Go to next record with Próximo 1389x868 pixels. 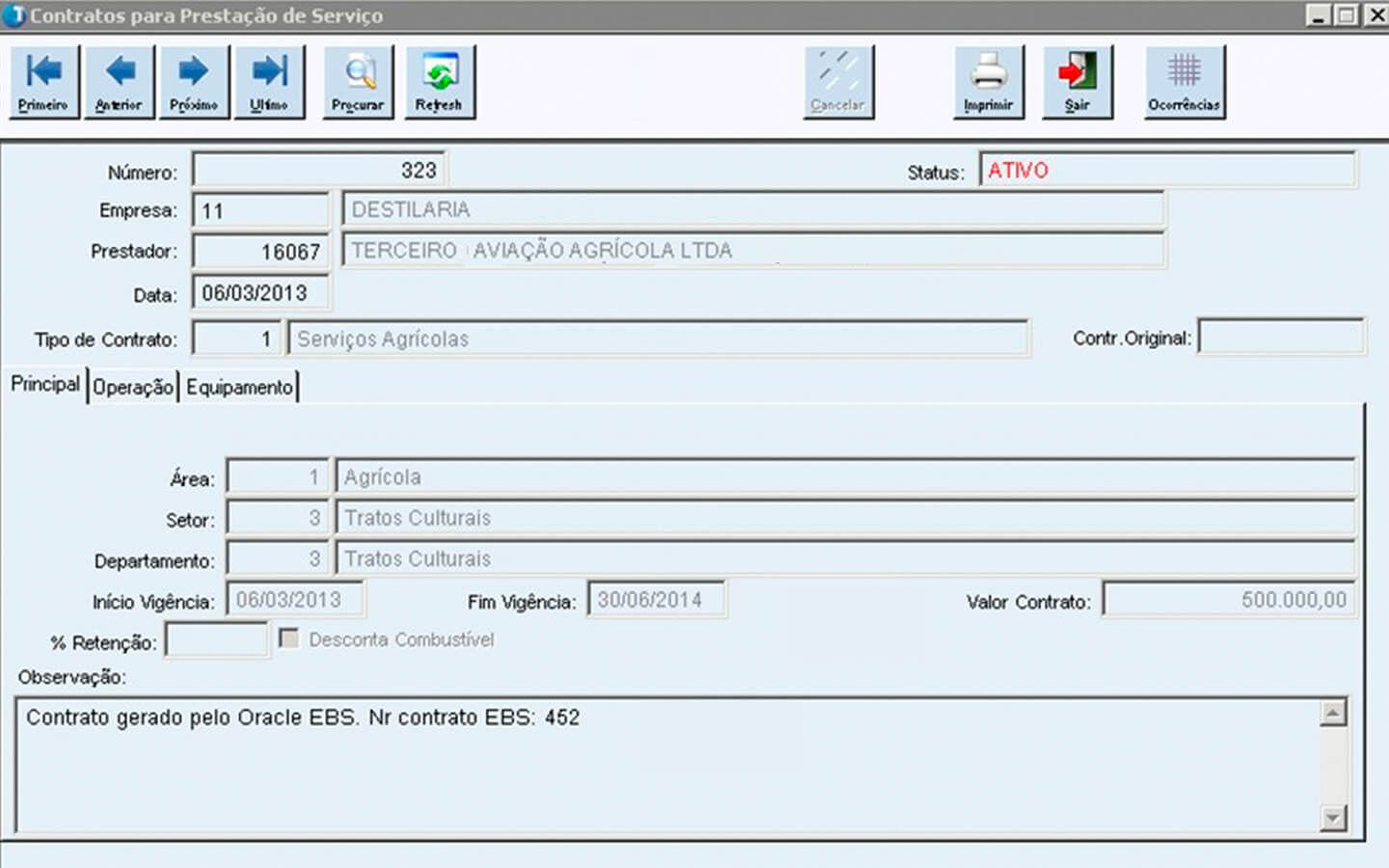(x=194, y=82)
